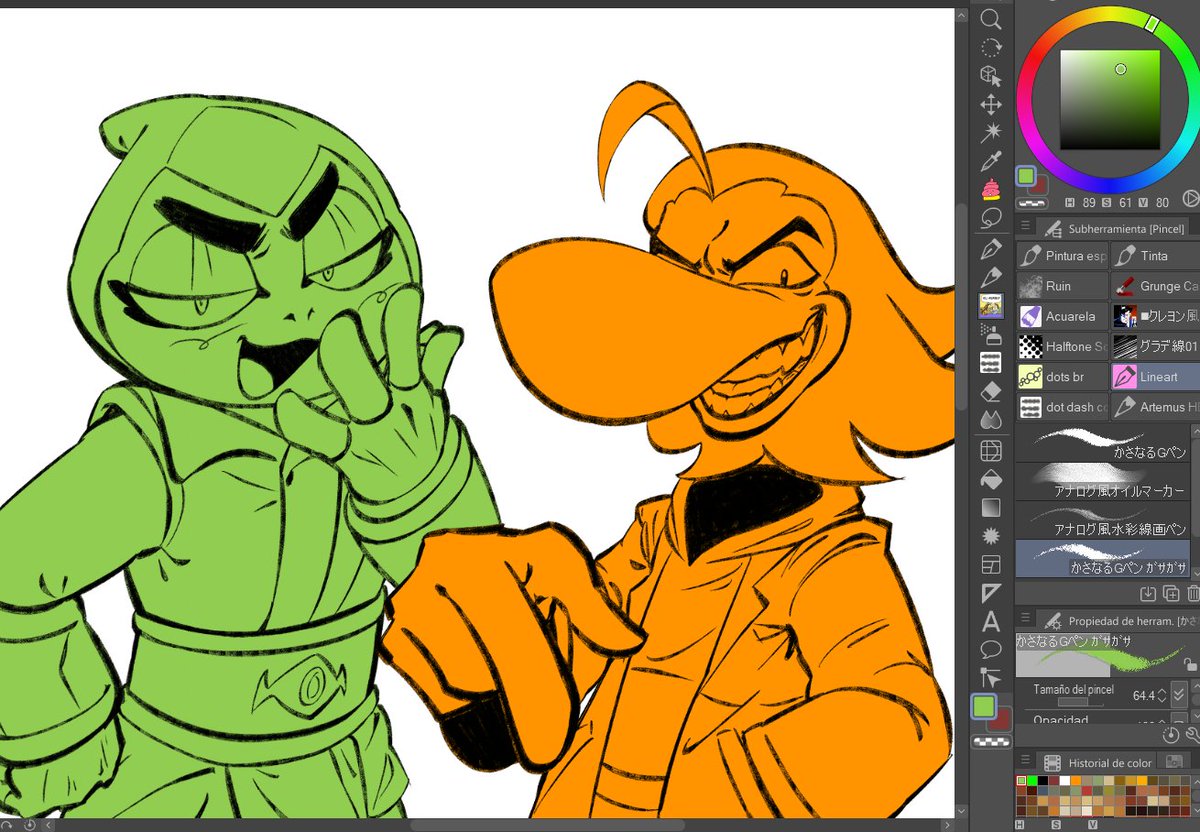Select the Pen tool in toolbar

click(x=991, y=248)
